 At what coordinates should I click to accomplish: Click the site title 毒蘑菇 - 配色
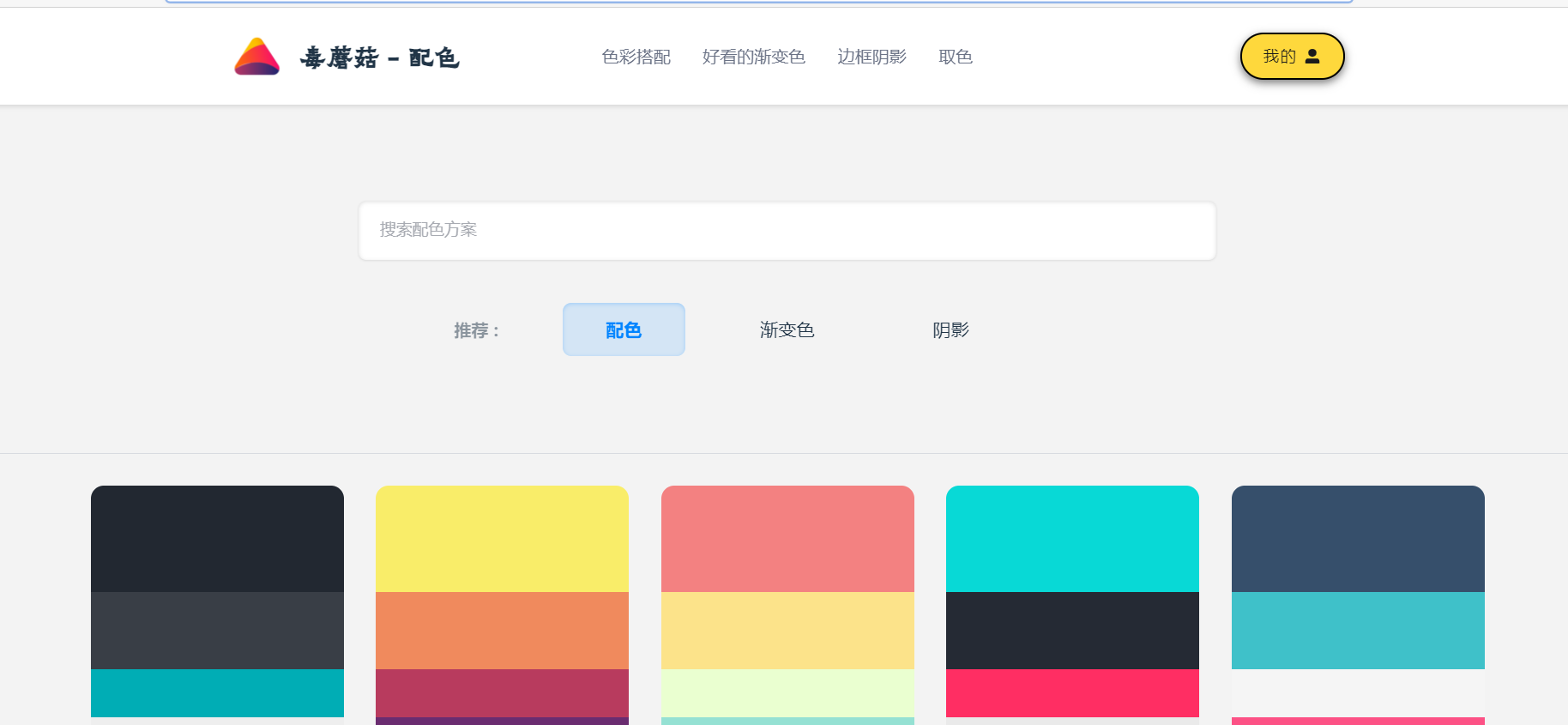(379, 57)
